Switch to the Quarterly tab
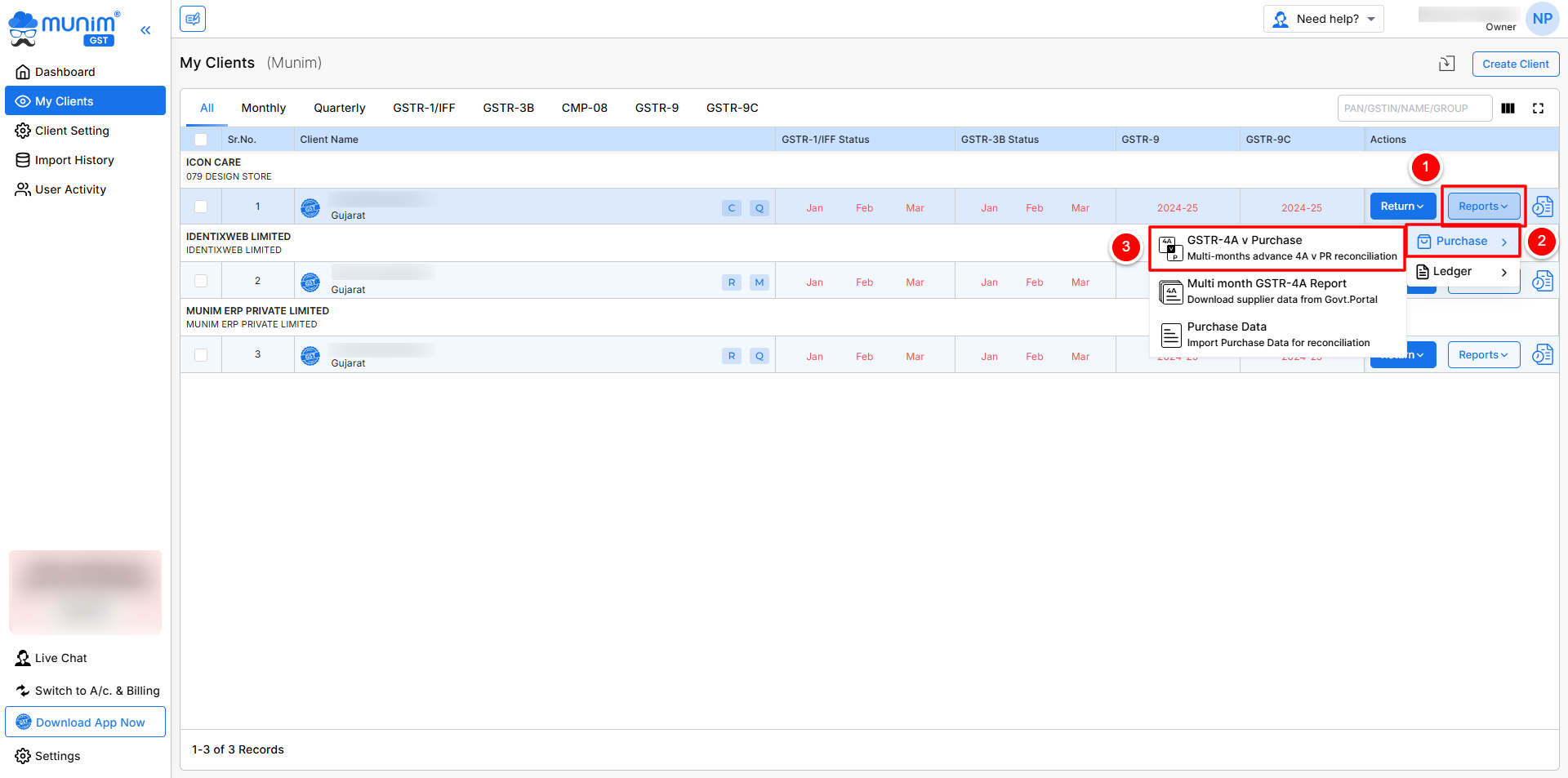1568x778 pixels. 339,108
